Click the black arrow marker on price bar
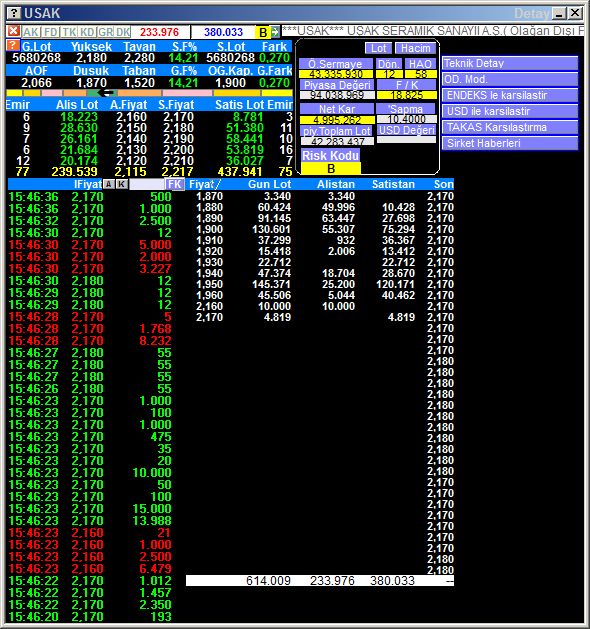The height and width of the screenshot is (629, 590). click(107, 93)
